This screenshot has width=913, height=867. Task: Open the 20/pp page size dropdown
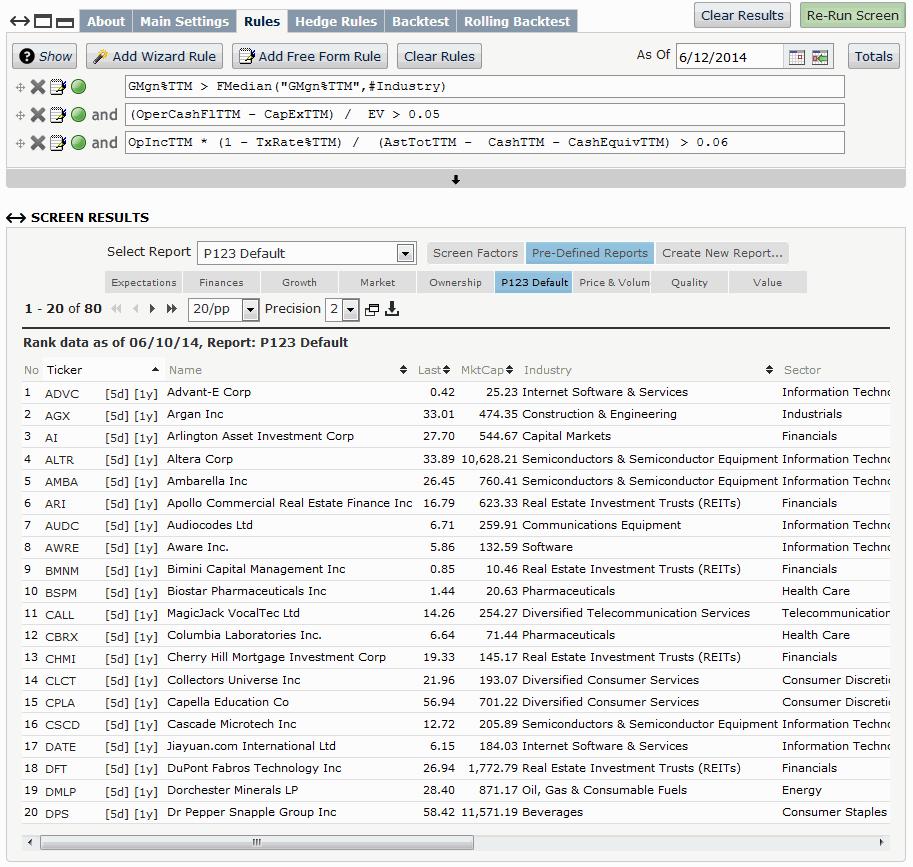point(250,310)
